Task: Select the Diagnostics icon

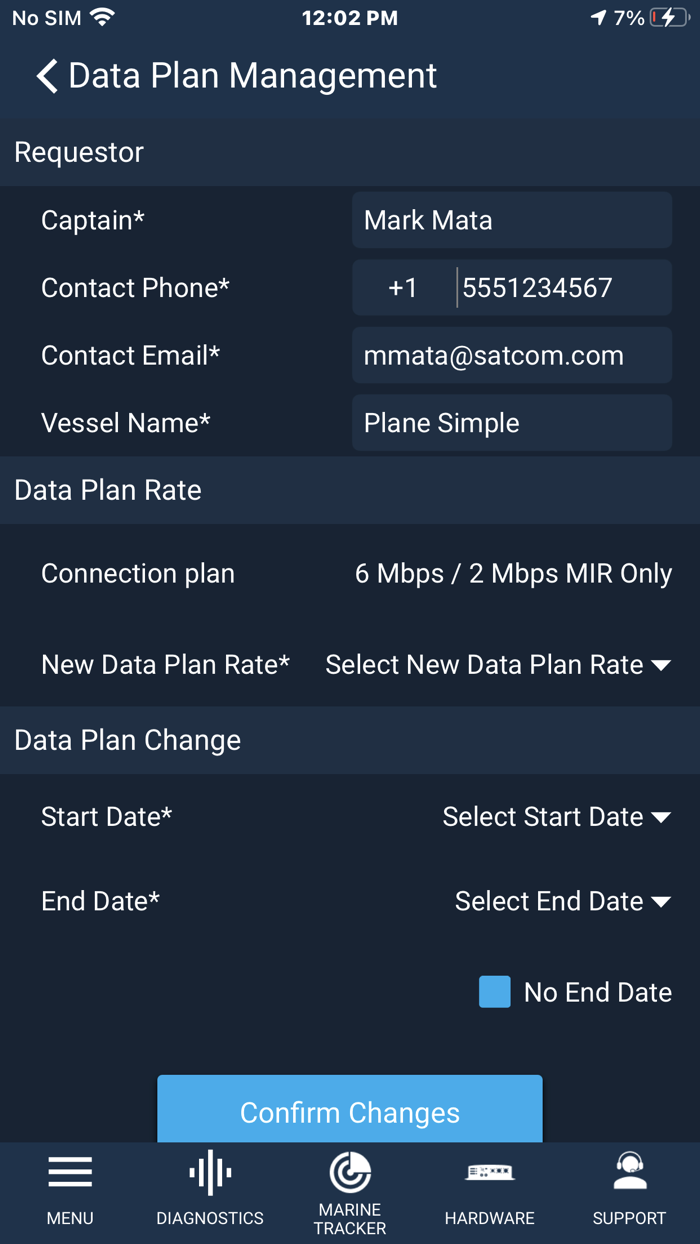Action: [209, 1178]
